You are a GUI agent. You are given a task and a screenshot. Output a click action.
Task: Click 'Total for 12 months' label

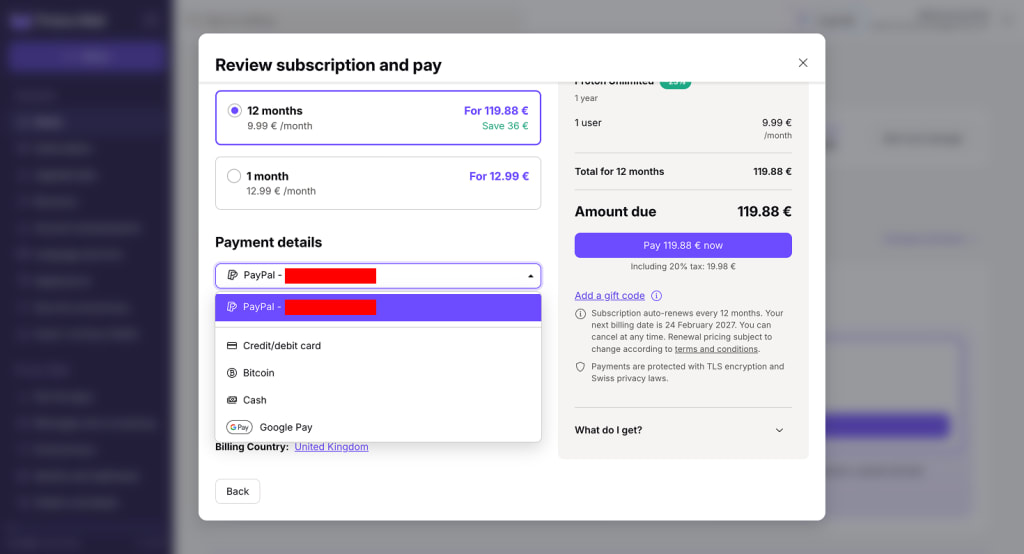pyautogui.click(x=619, y=171)
